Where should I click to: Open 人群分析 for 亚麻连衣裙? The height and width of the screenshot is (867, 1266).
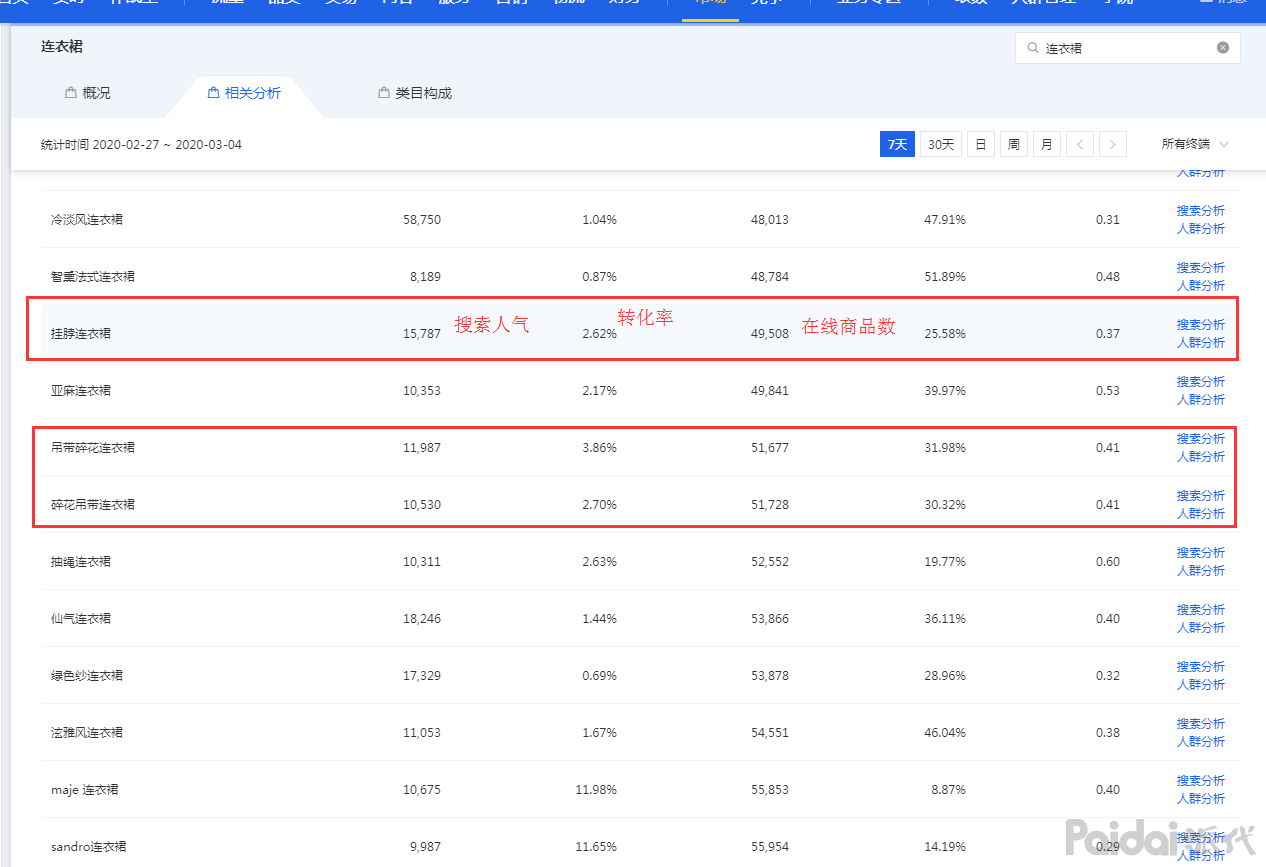1200,399
